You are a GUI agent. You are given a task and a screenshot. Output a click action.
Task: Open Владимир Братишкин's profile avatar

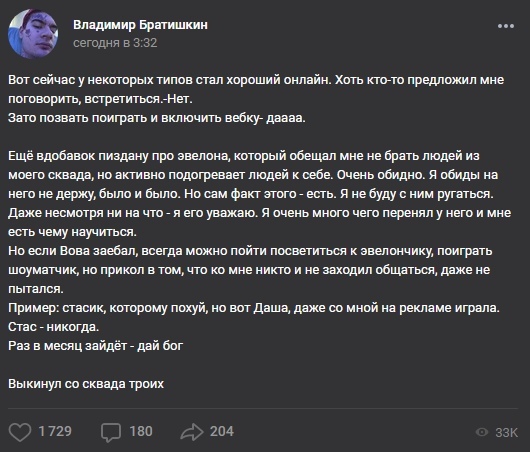click(x=33, y=34)
